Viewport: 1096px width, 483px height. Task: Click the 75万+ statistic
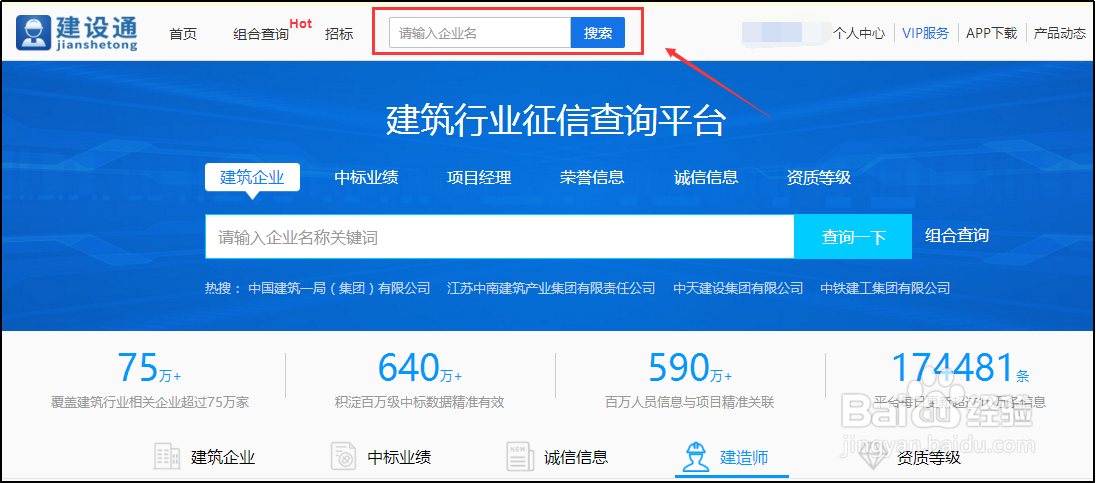[149, 368]
